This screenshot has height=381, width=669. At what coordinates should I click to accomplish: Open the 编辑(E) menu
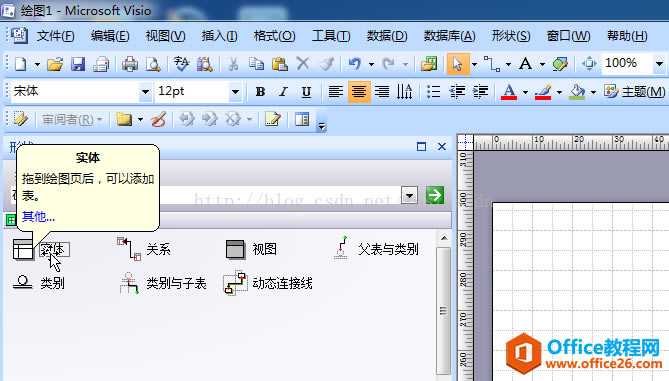tap(110, 36)
